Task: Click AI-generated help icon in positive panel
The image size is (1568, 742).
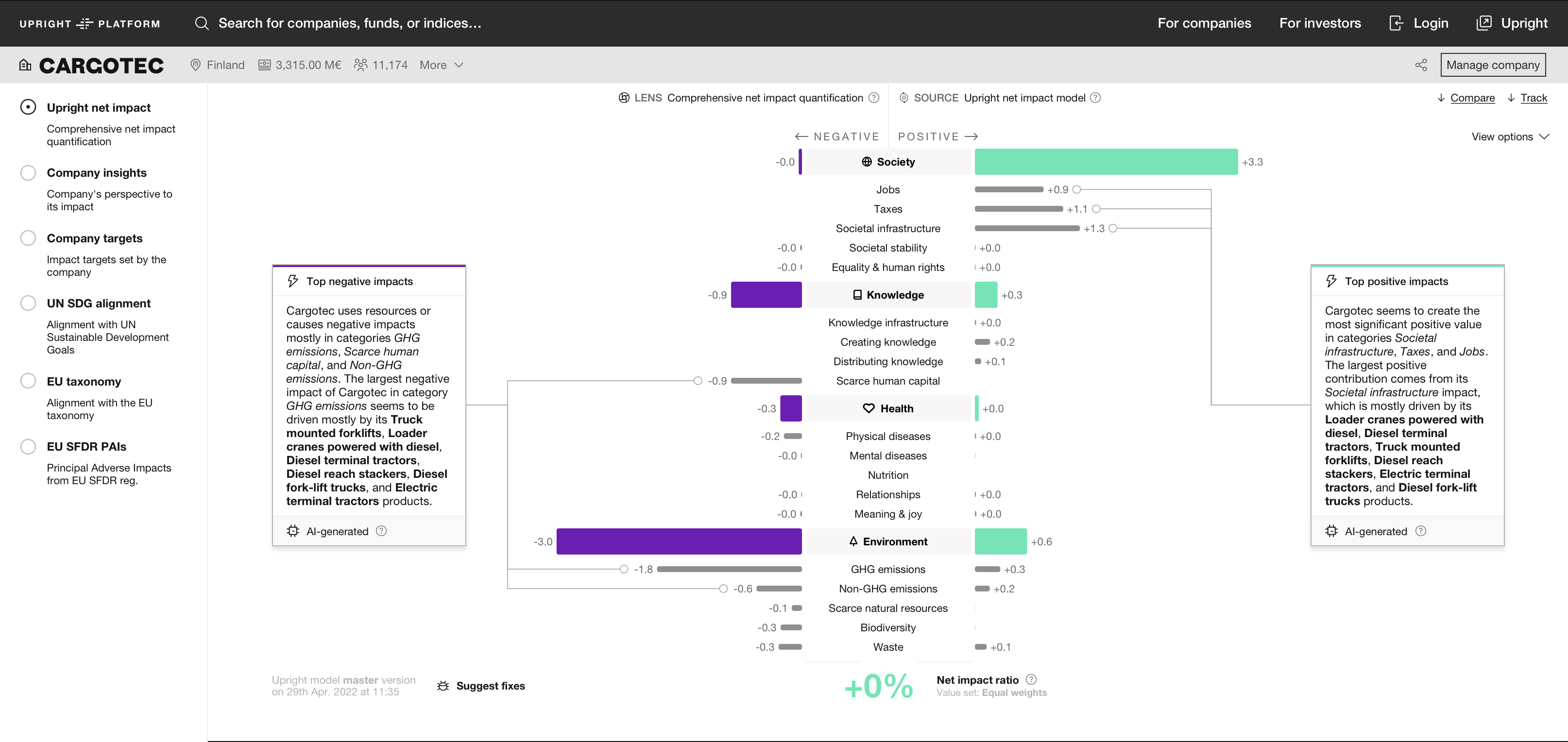Action: coord(1420,531)
